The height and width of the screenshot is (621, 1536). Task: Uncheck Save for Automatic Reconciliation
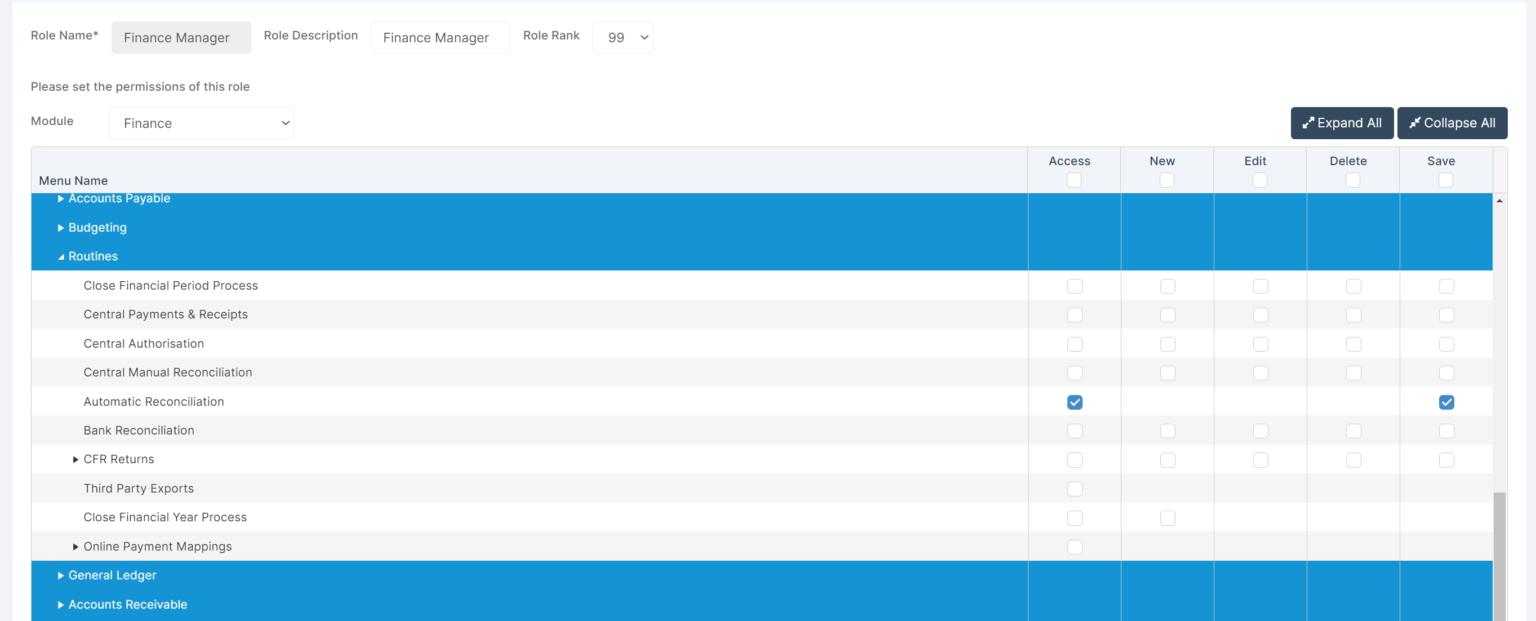click(x=1446, y=402)
